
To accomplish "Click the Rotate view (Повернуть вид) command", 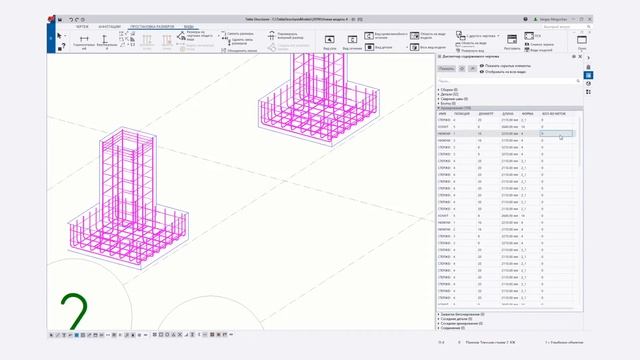I will [x=470, y=51].
